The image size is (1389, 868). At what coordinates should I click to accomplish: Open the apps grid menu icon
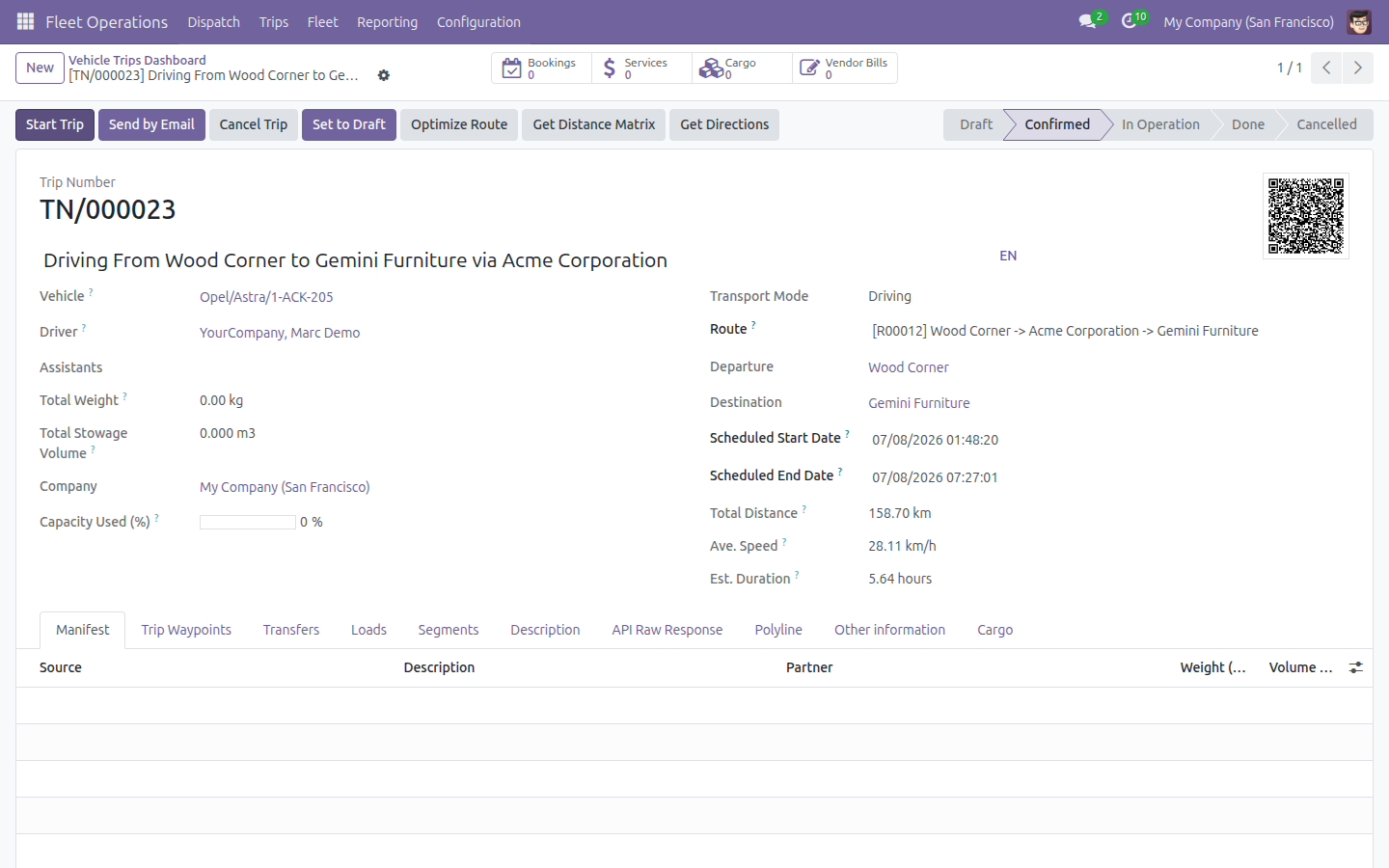pyautogui.click(x=25, y=21)
